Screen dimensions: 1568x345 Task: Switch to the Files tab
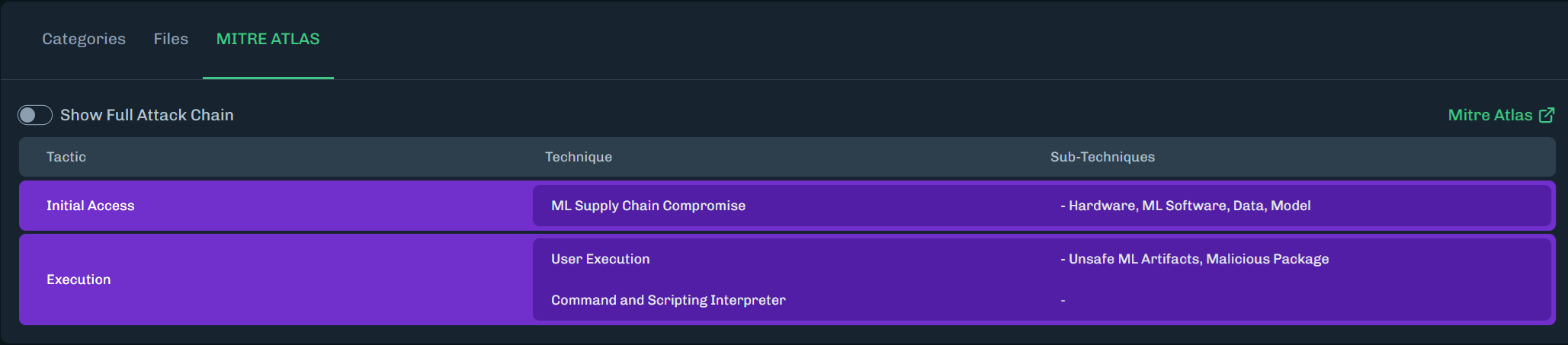171,39
